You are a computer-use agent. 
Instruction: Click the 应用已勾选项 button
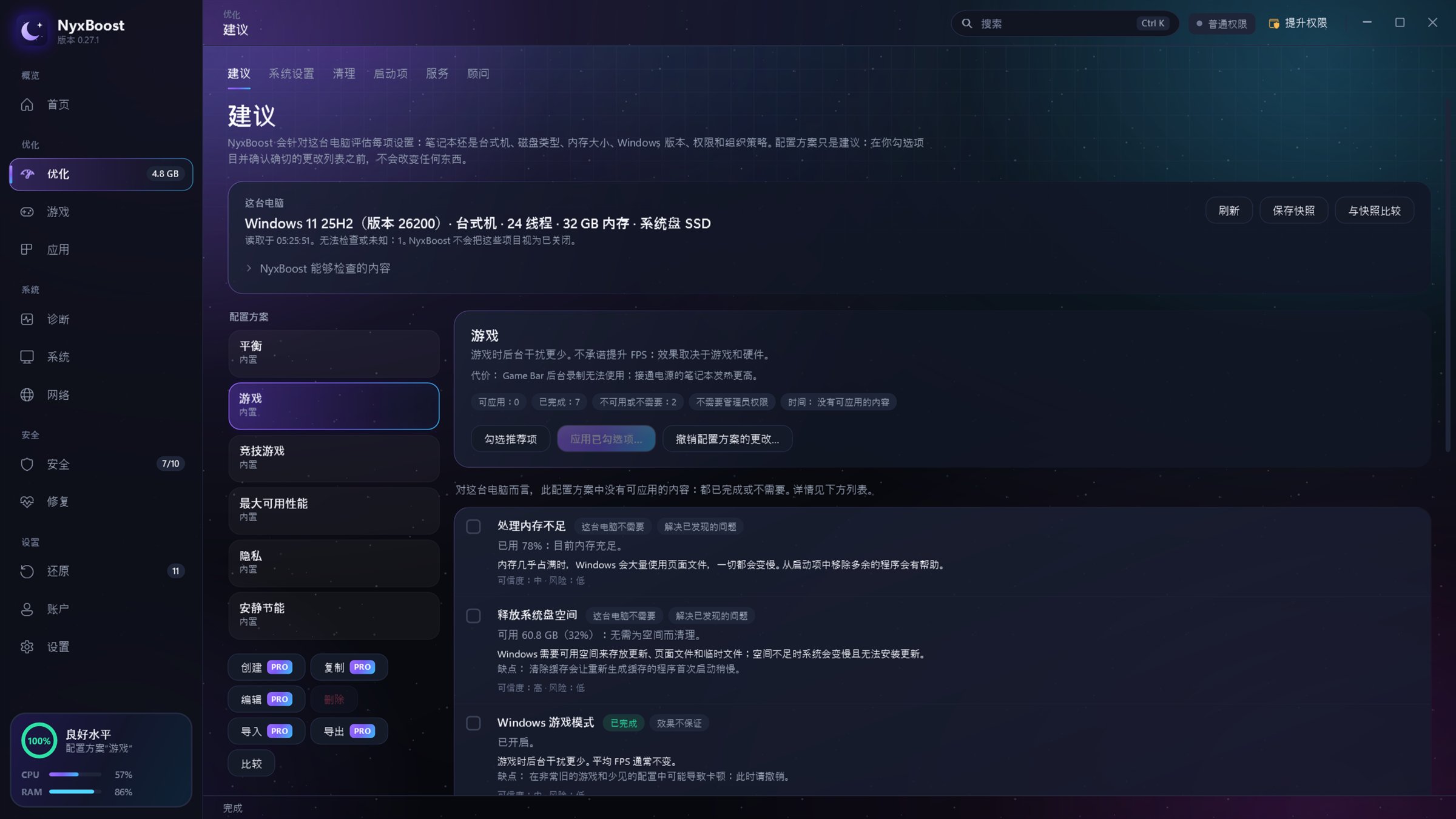606,439
